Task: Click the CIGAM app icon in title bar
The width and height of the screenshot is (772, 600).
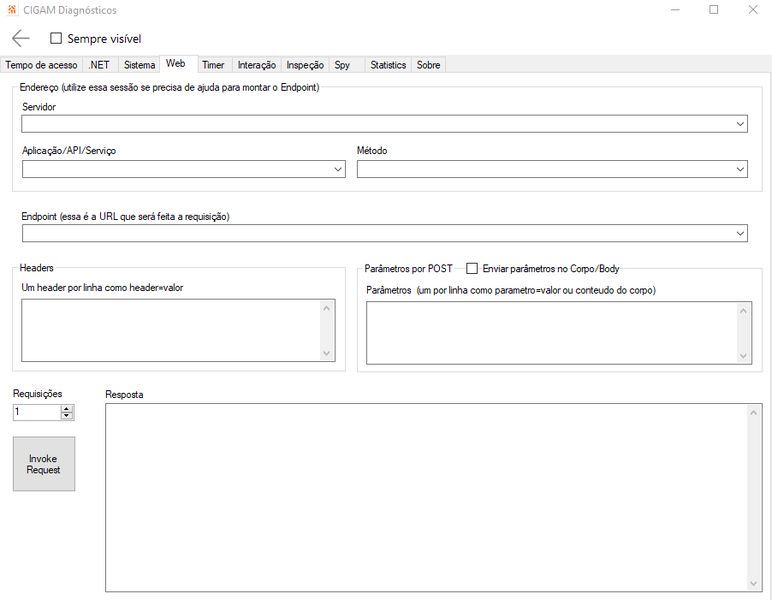Action: (12, 9)
